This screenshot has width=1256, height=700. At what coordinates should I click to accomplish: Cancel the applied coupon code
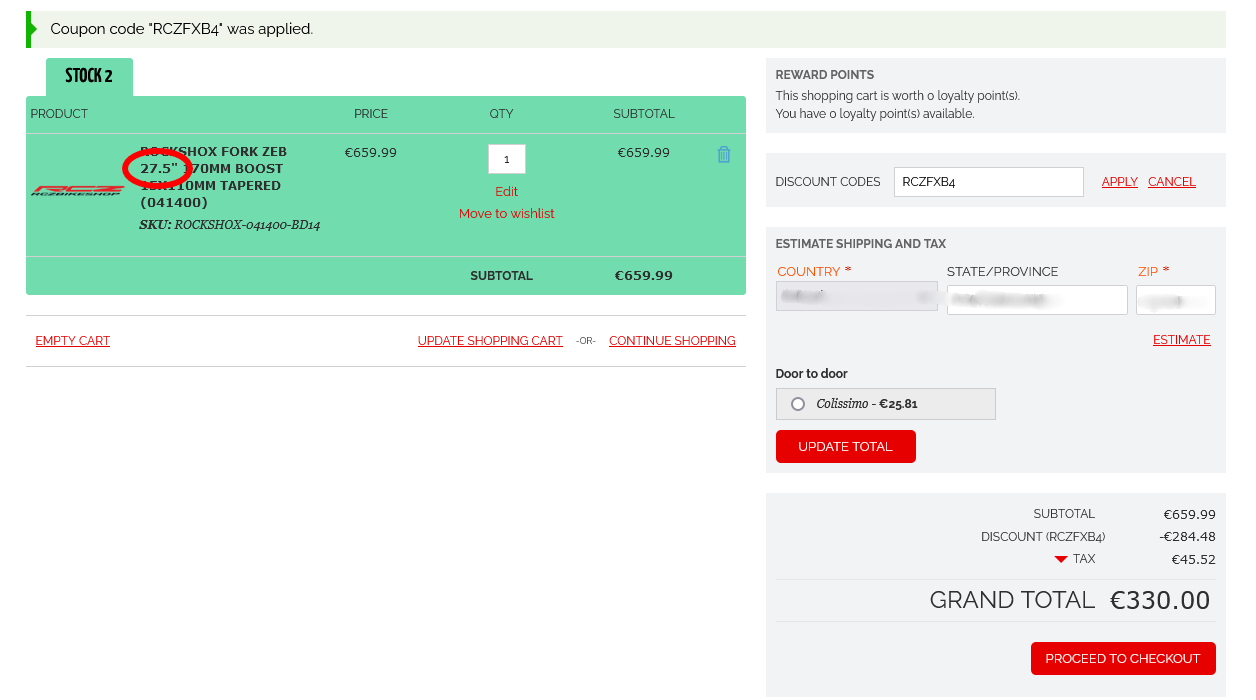coord(1171,182)
